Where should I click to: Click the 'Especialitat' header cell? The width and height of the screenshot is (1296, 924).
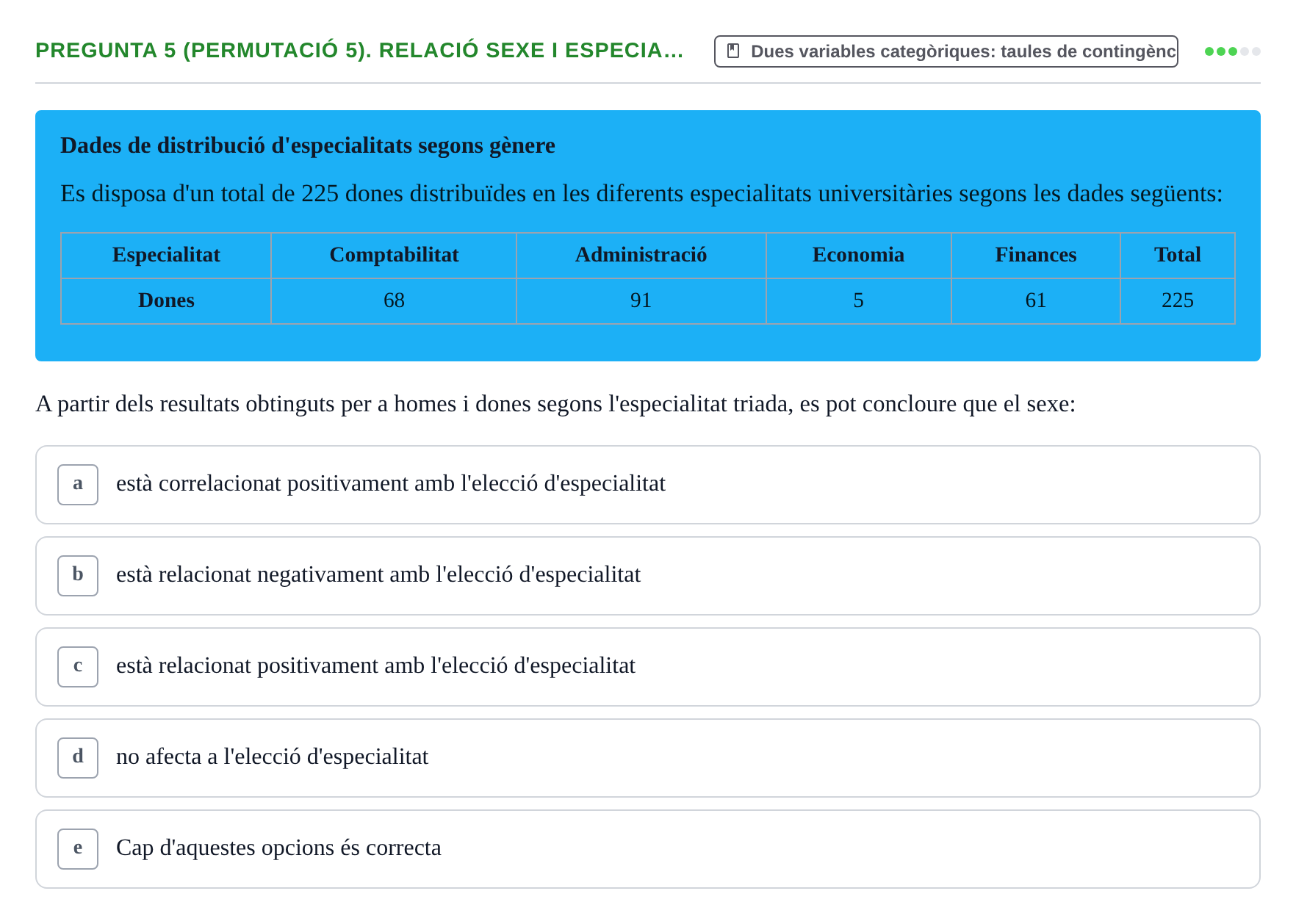click(x=166, y=255)
